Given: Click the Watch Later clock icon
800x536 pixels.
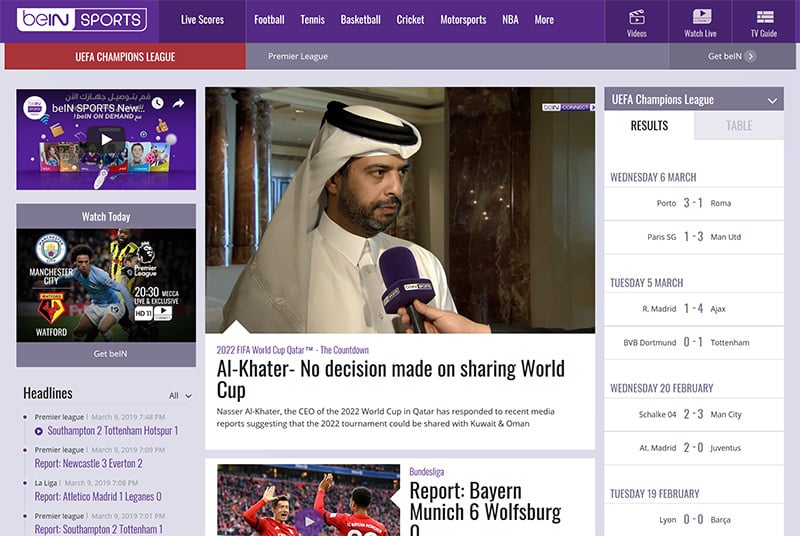Looking at the screenshot, I should point(158,103).
